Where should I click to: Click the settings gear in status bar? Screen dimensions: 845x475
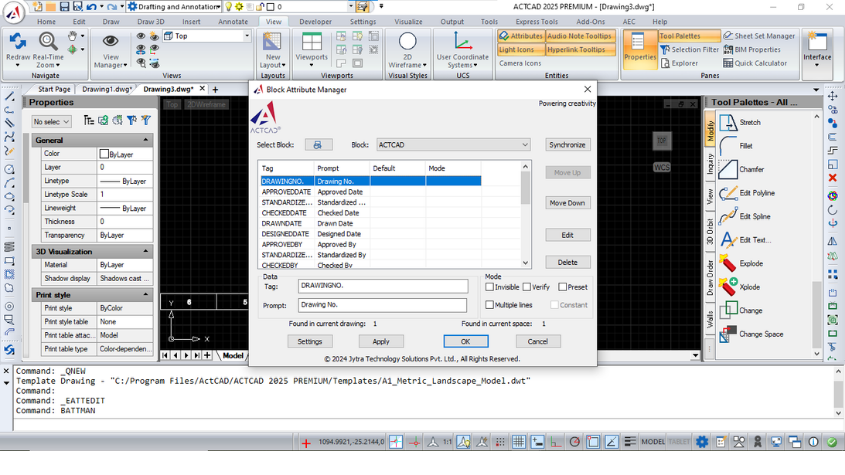702,442
